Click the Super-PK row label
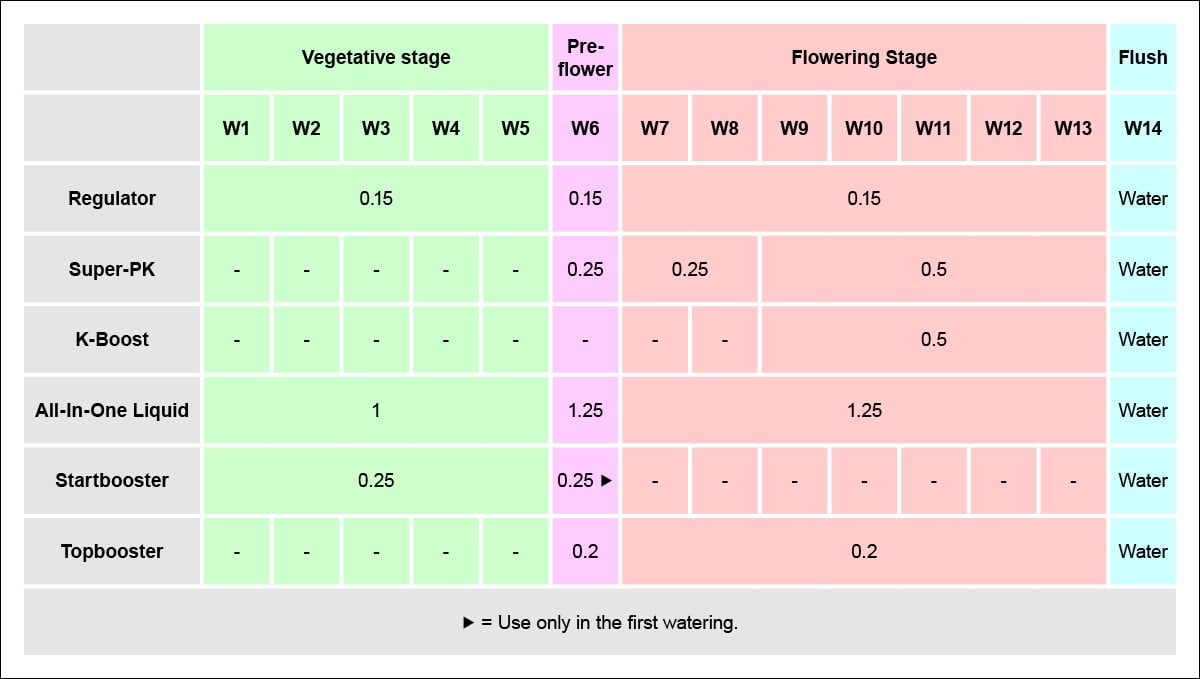This screenshot has width=1200, height=679. pyautogui.click(x=112, y=269)
